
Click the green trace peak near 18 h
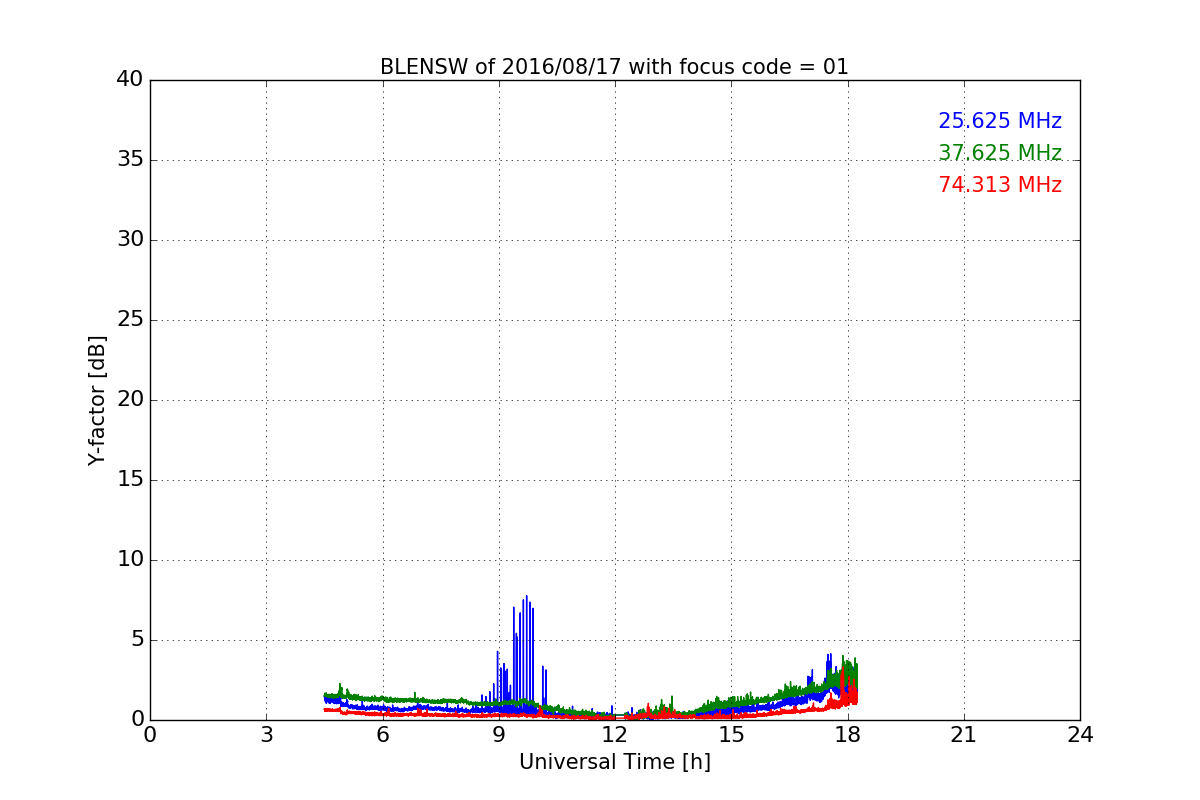[849, 672]
